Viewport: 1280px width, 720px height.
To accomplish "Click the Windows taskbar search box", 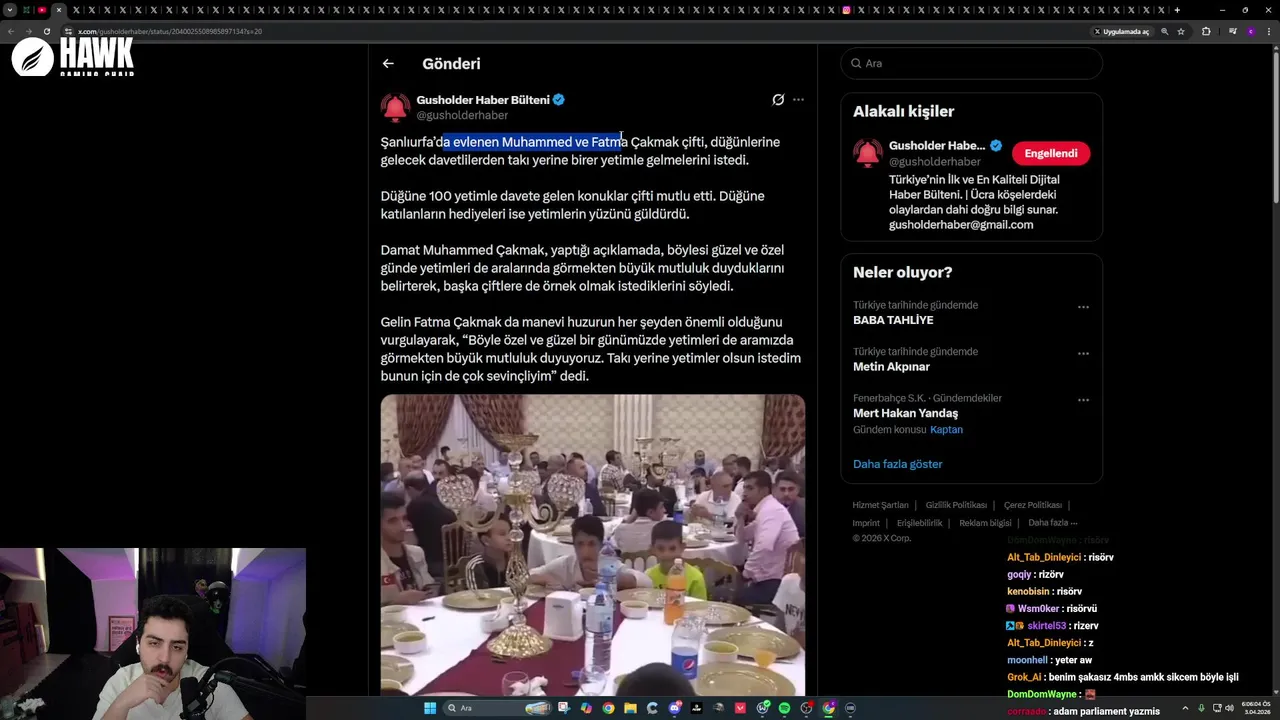I will (x=497, y=708).
